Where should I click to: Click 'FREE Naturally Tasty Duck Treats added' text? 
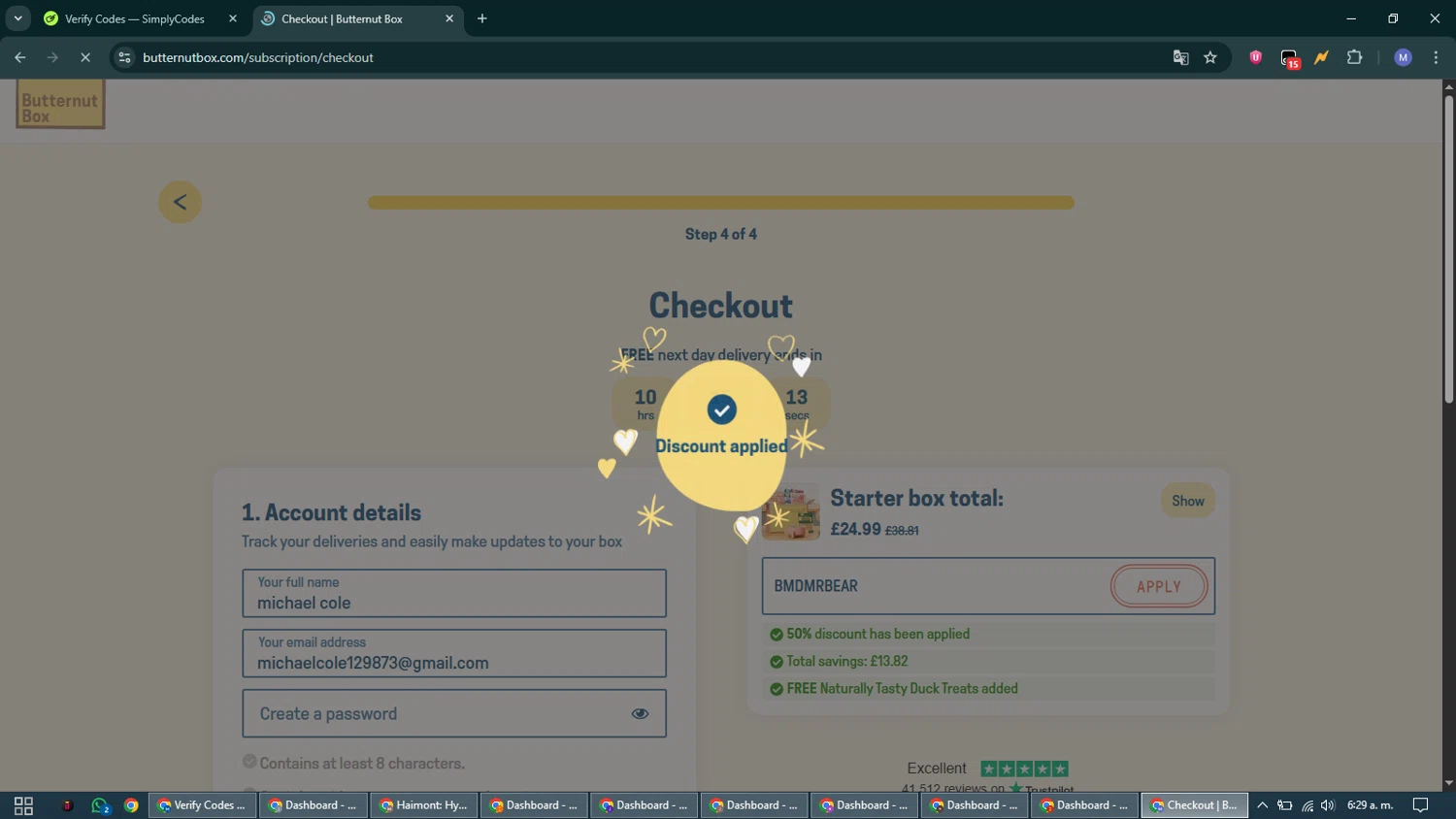(902, 688)
